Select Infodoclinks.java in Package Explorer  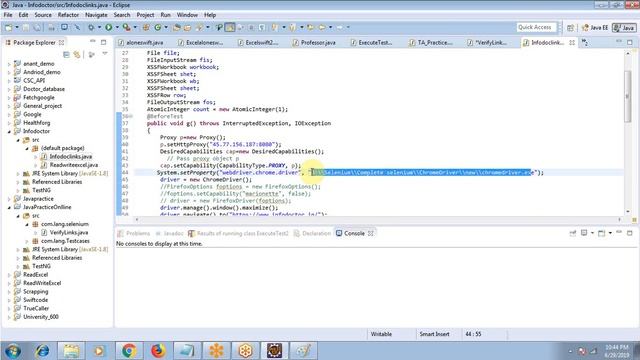coord(70,157)
